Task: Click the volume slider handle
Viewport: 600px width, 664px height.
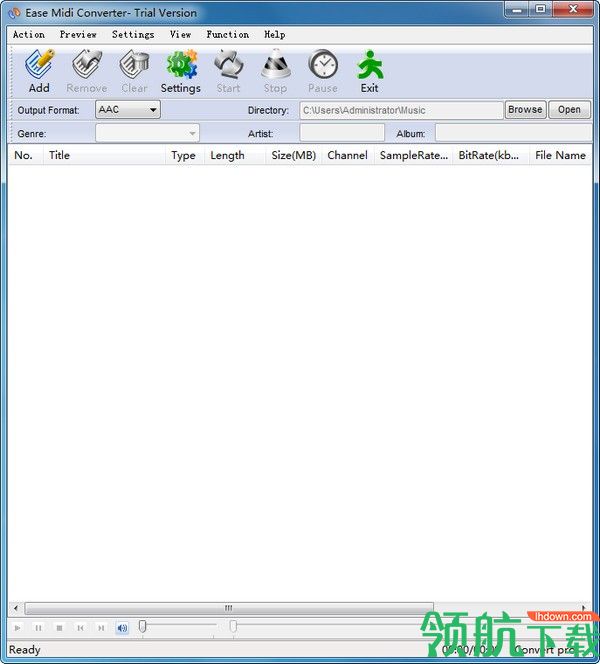Action: (143, 626)
